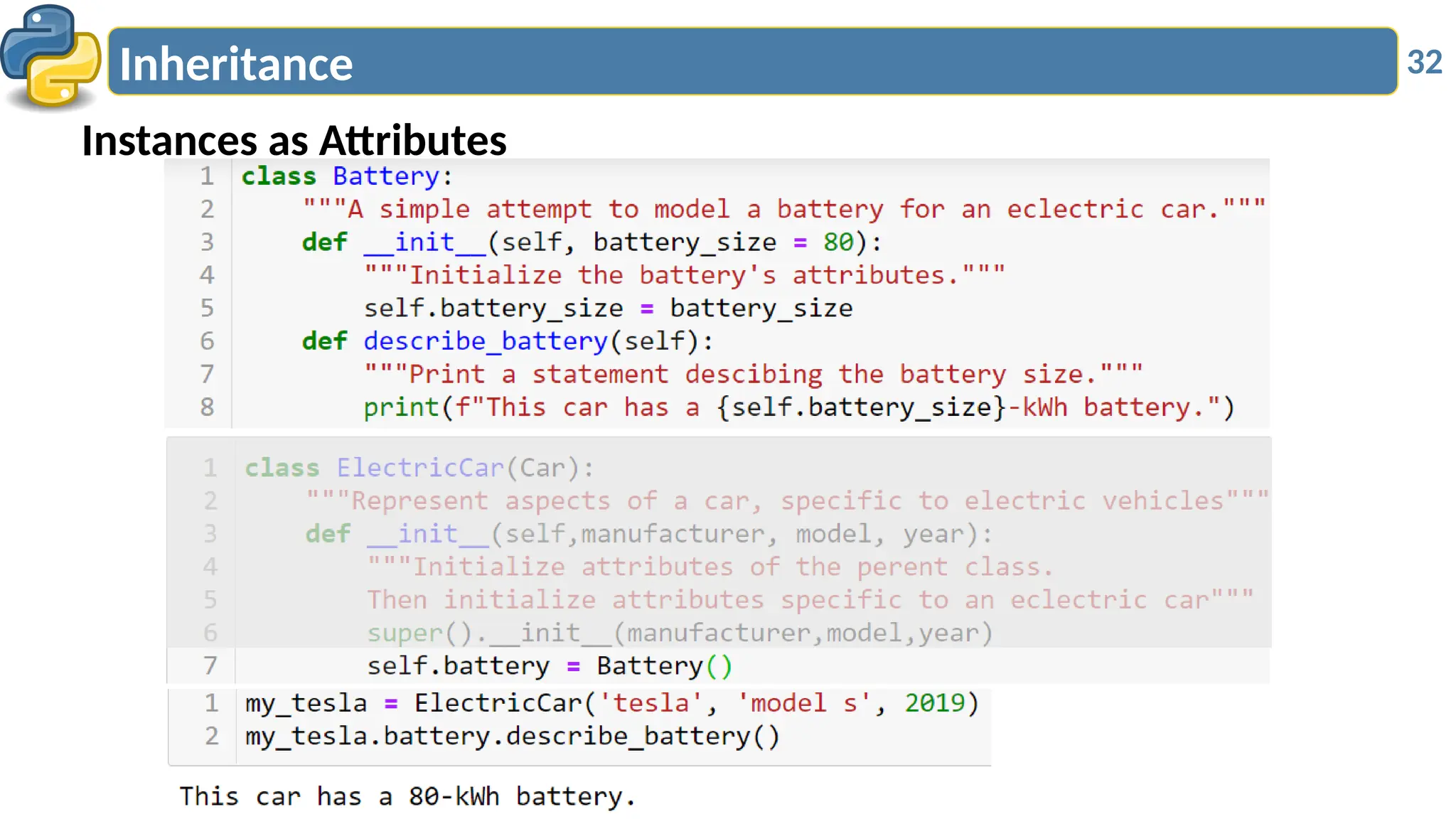Click 'my_tesla.battery.describe_battery()' line
1456x819 pixels.
point(513,736)
